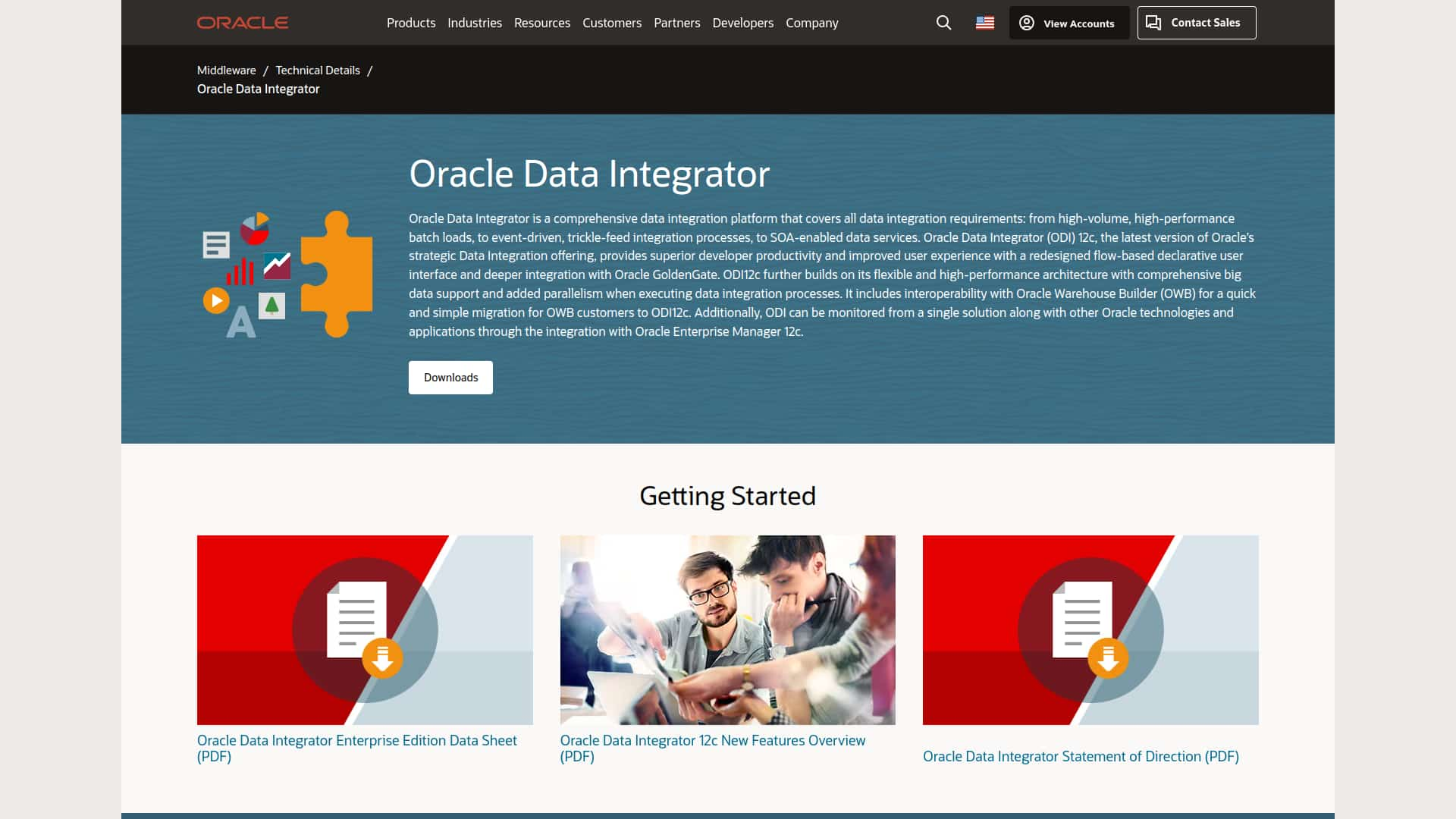
Task: Click the Oracle logo in header
Action: tap(243, 22)
